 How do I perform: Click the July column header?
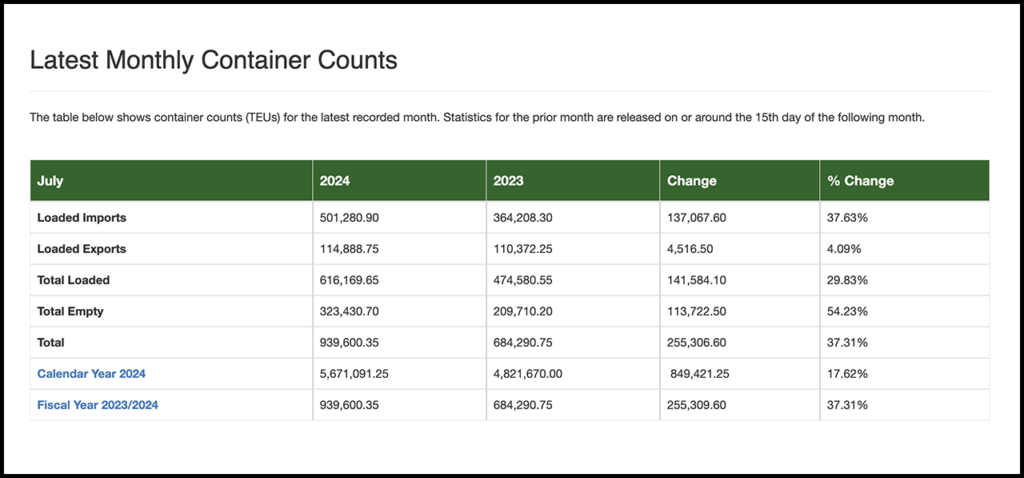50,181
